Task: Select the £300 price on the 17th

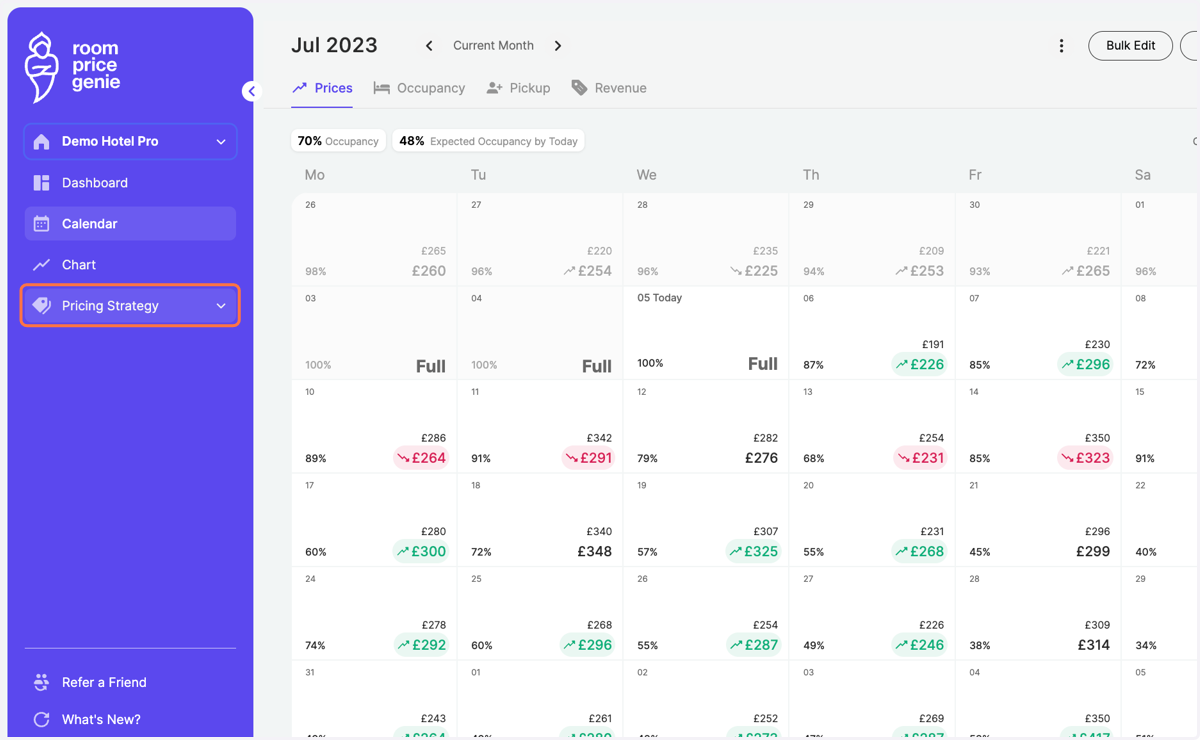Action: click(421, 552)
